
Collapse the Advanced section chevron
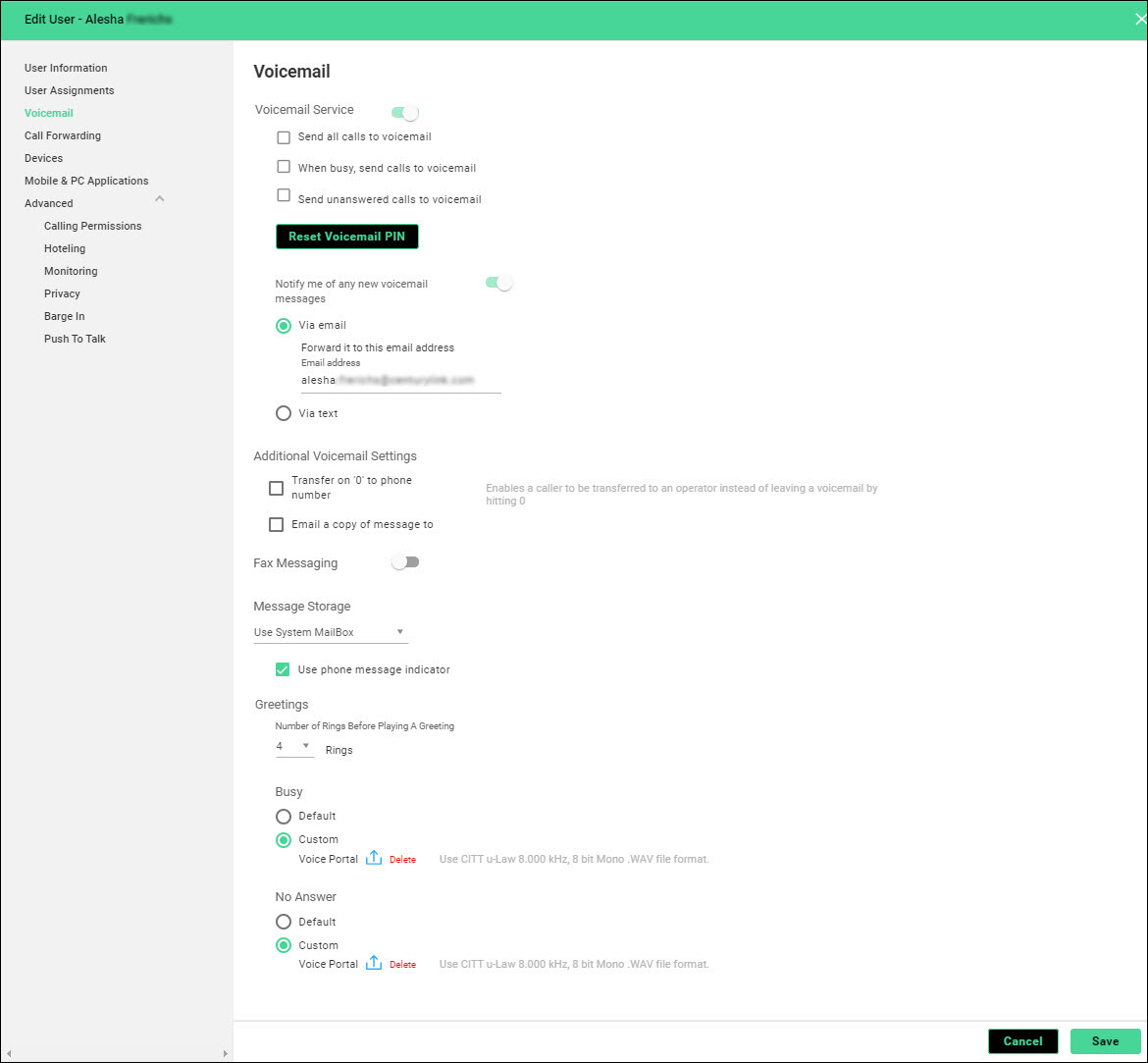point(160,200)
